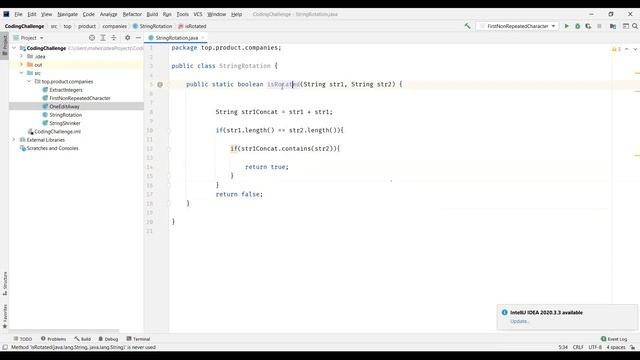The image size is (640, 360).
Task: Open the Refactor menu
Action: coord(132,14)
